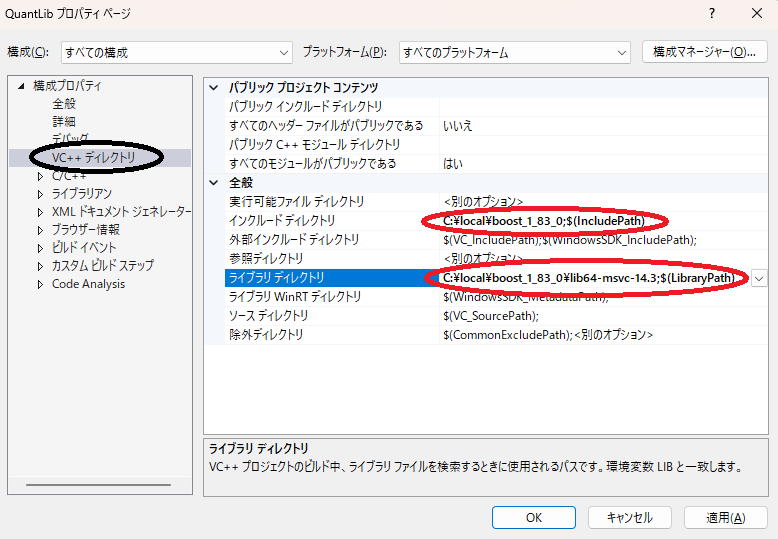Open the ライブラリ ディレクトリ value dropdown arrow
Screen dimensions: 778x539
pos(759,278)
